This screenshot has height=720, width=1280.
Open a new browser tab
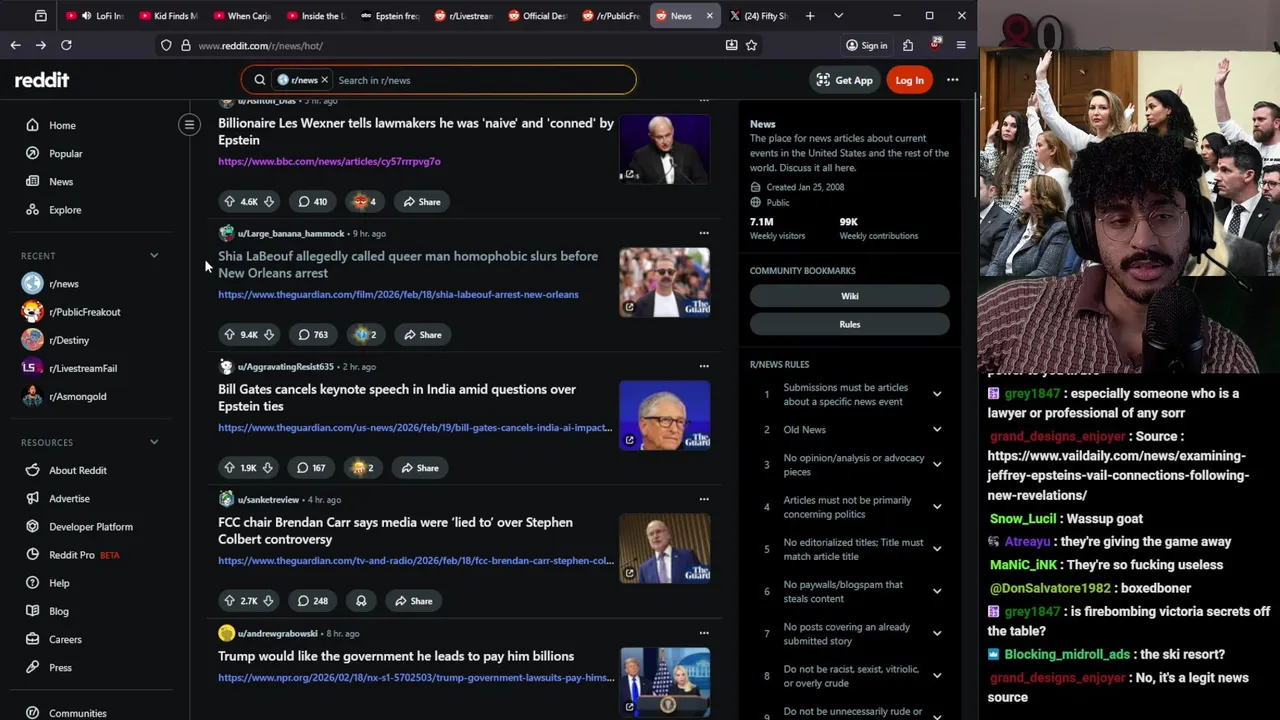(810, 16)
